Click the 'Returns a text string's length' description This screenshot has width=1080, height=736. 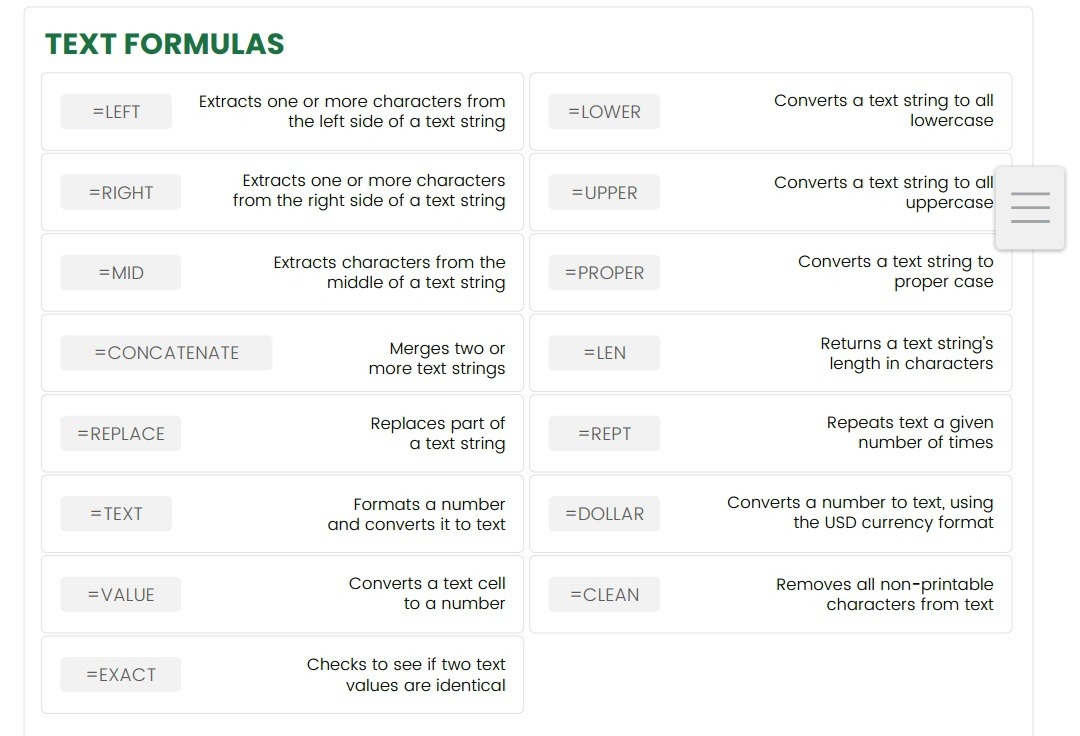pyautogui.click(x=906, y=353)
